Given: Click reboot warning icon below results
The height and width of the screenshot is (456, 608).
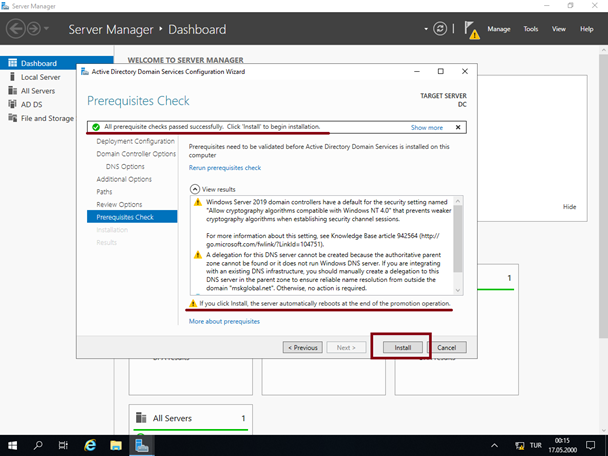Looking at the screenshot, I should (x=193, y=303).
